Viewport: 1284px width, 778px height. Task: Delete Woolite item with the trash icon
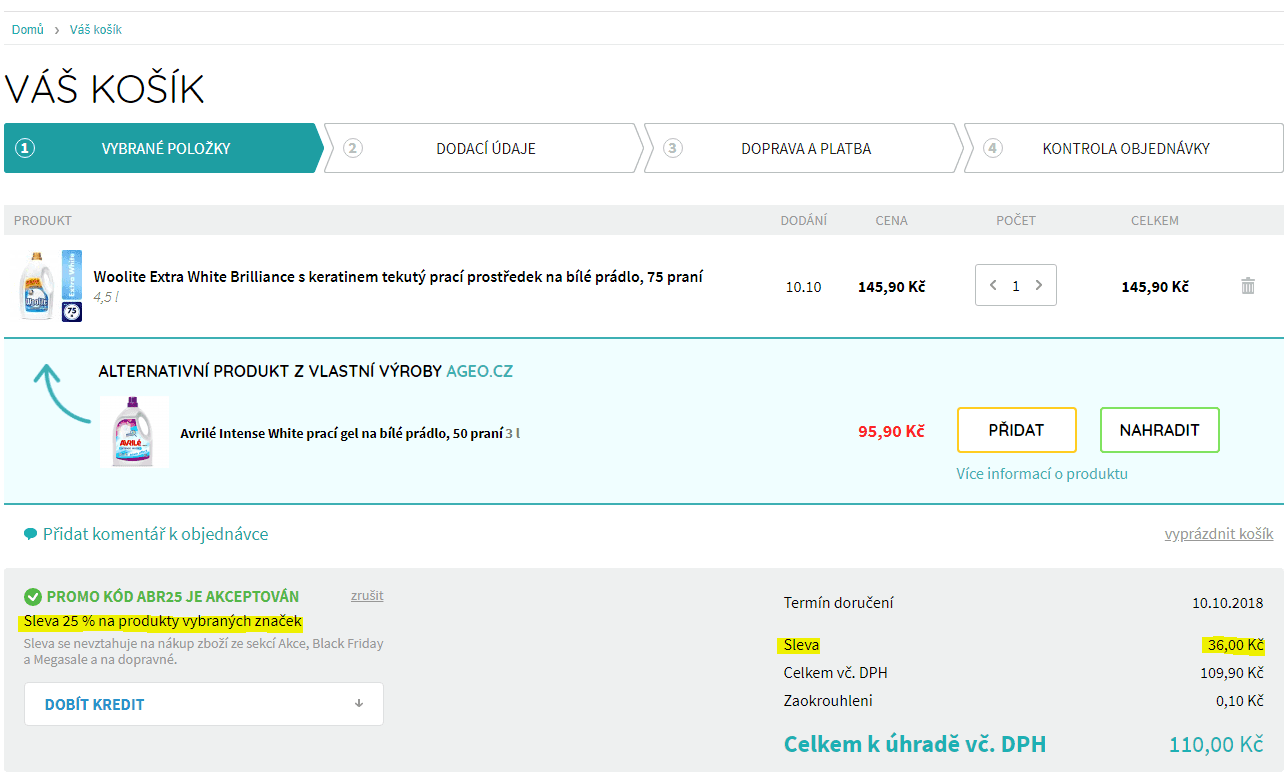[x=1248, y=286]
